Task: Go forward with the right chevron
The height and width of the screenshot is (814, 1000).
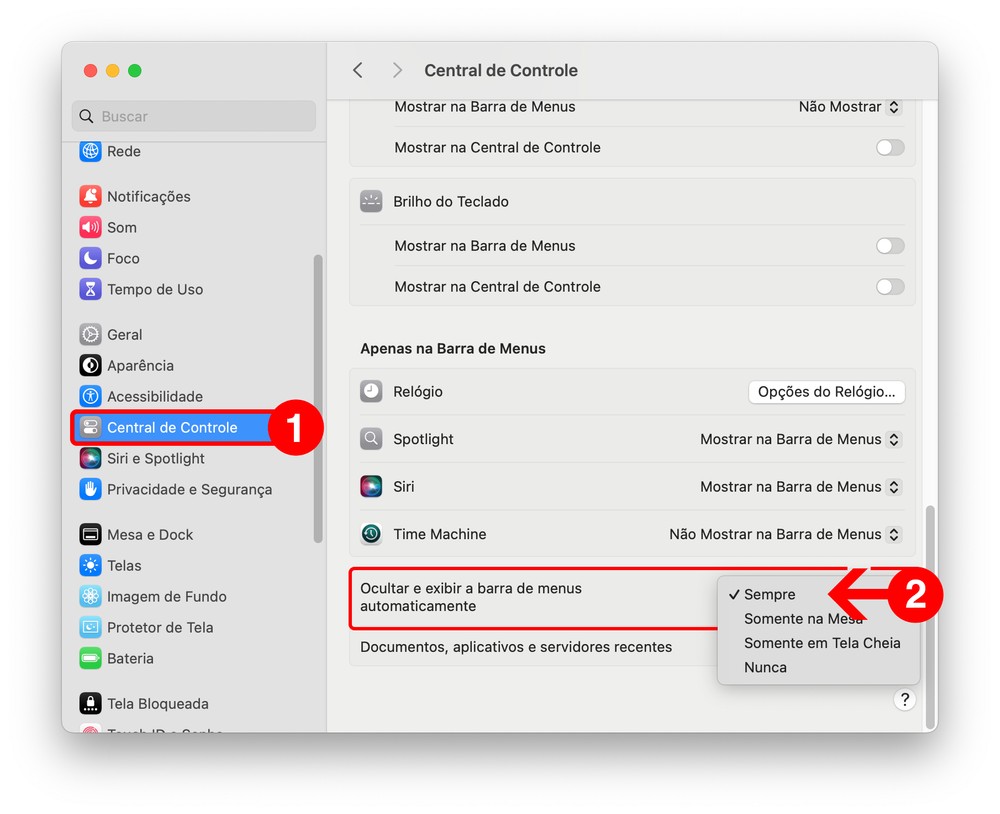Action: (397, 70)
